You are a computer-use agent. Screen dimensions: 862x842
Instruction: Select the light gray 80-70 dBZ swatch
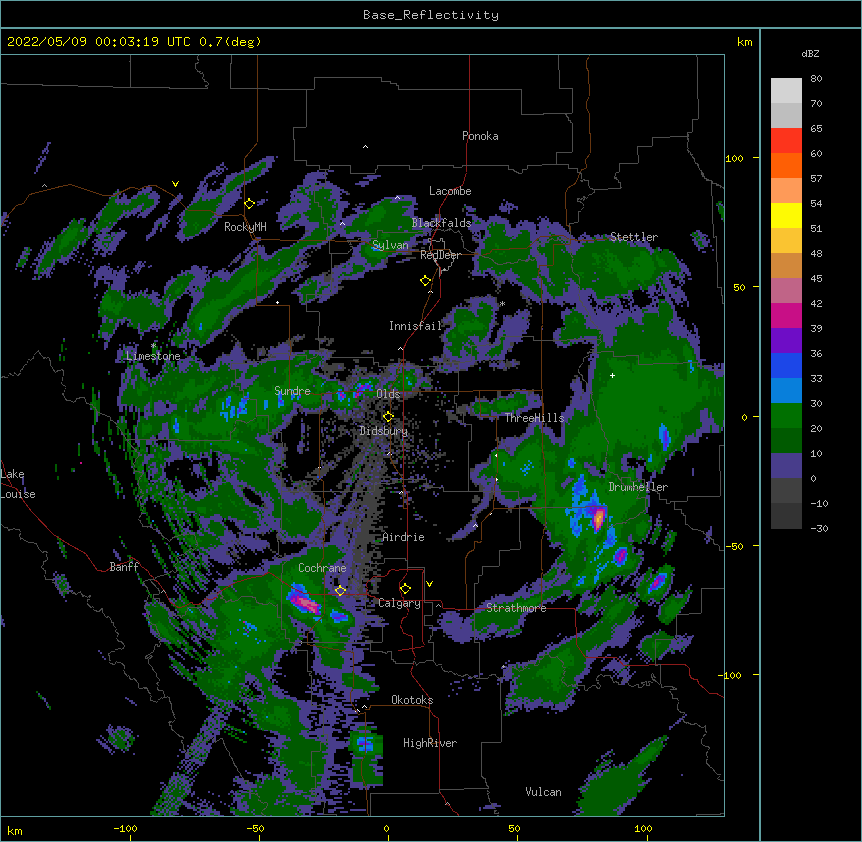786,91
